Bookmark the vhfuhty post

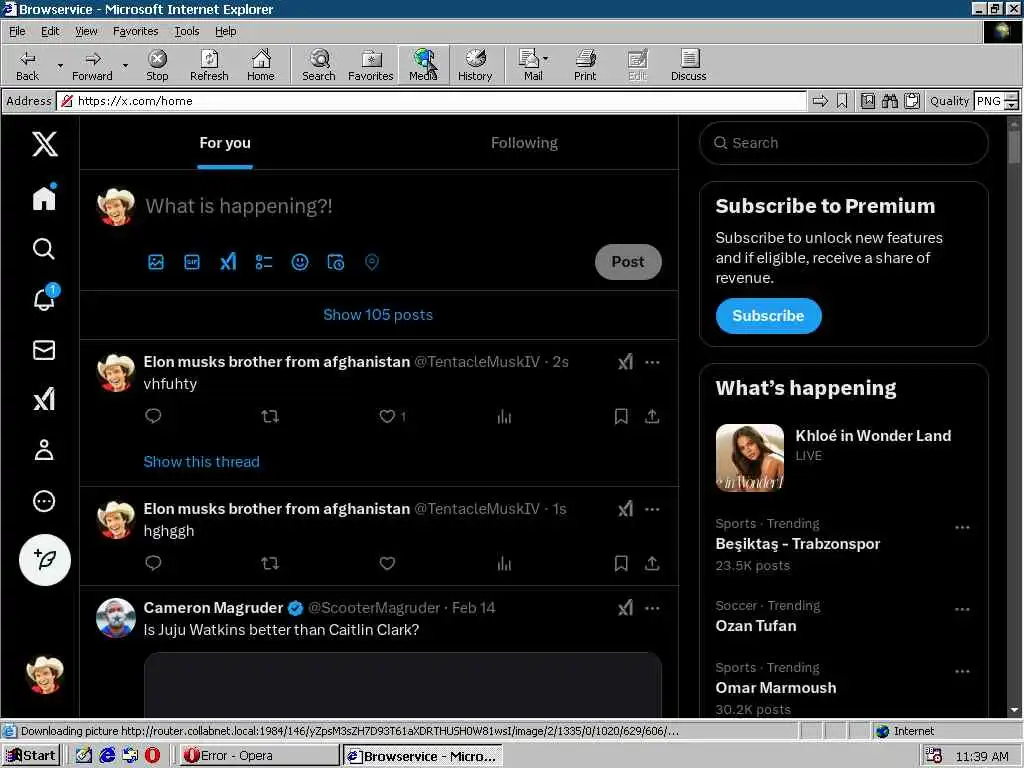tap(621, 417)
